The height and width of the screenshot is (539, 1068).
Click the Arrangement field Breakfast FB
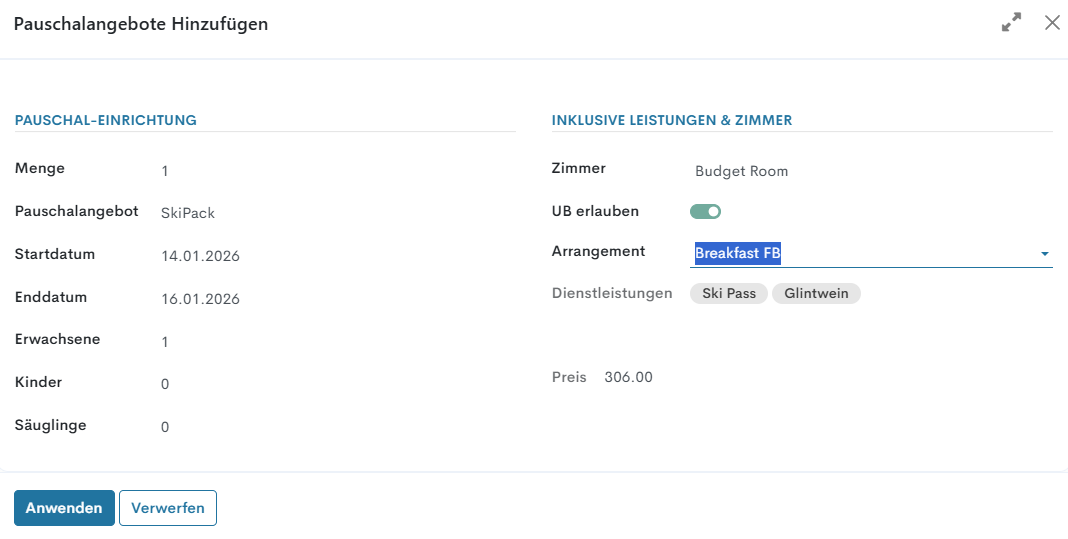738,253
